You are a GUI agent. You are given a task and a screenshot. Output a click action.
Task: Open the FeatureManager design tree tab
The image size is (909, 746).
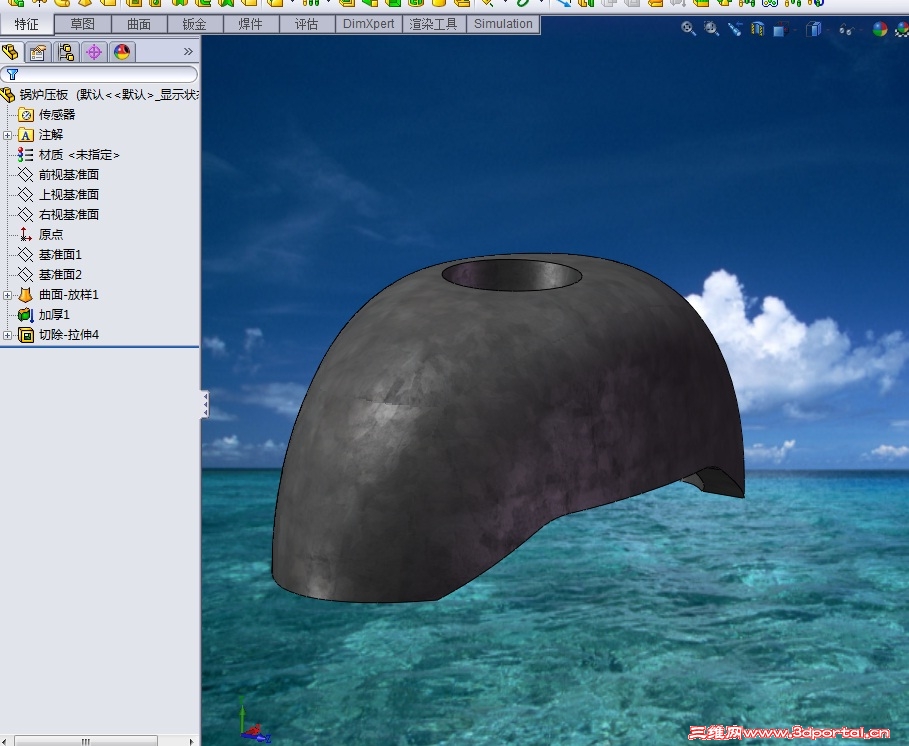coord(11,52)
